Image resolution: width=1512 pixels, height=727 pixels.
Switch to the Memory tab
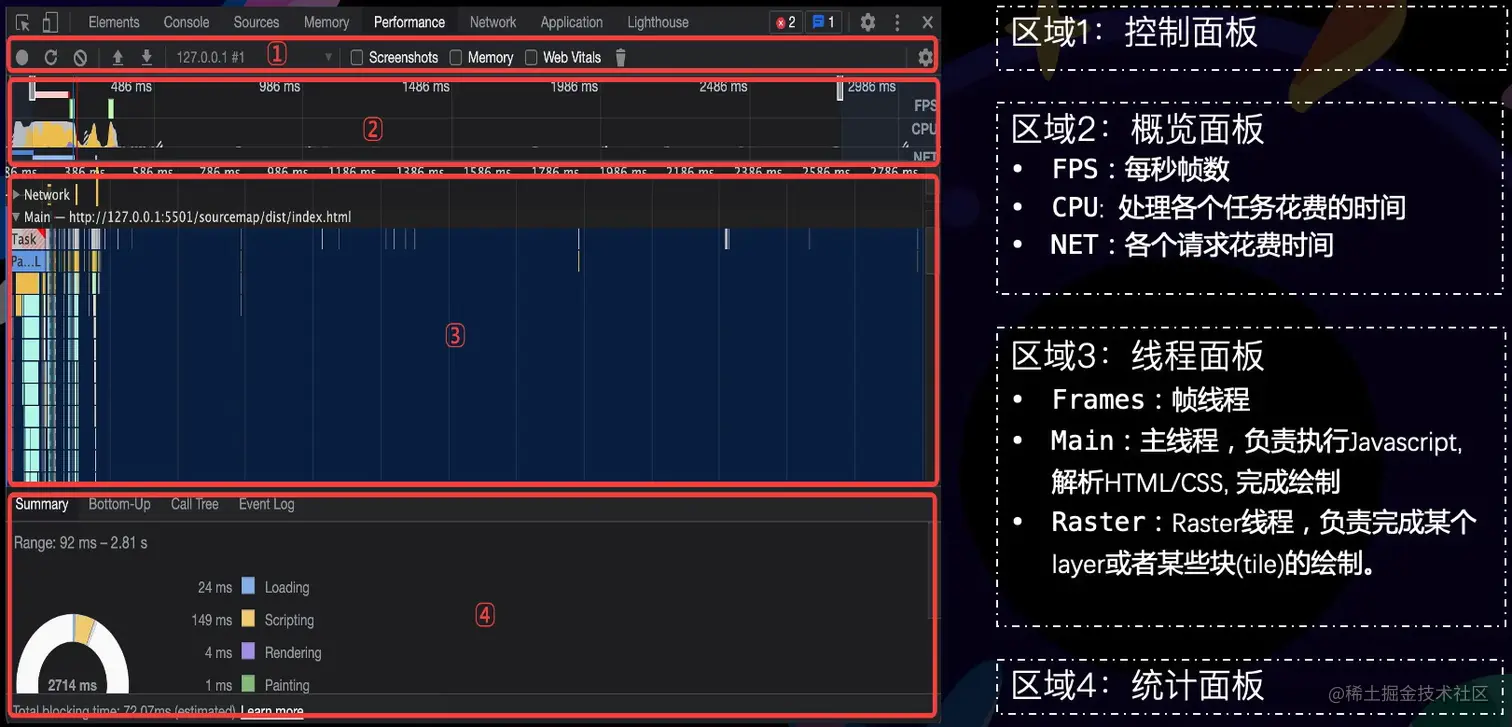[x=326, y=22]
